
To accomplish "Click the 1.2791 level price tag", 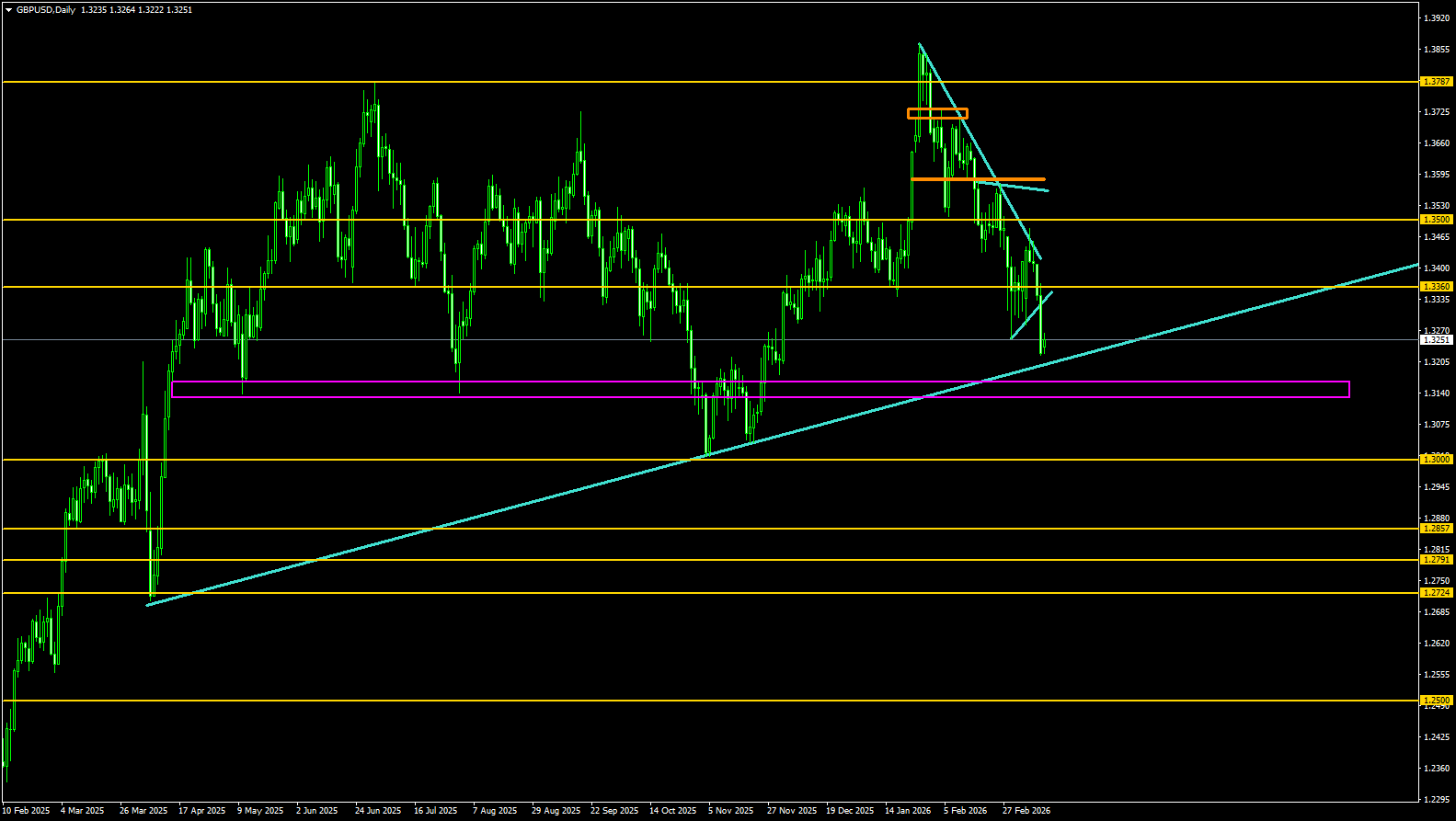I will click(1437, 560).
